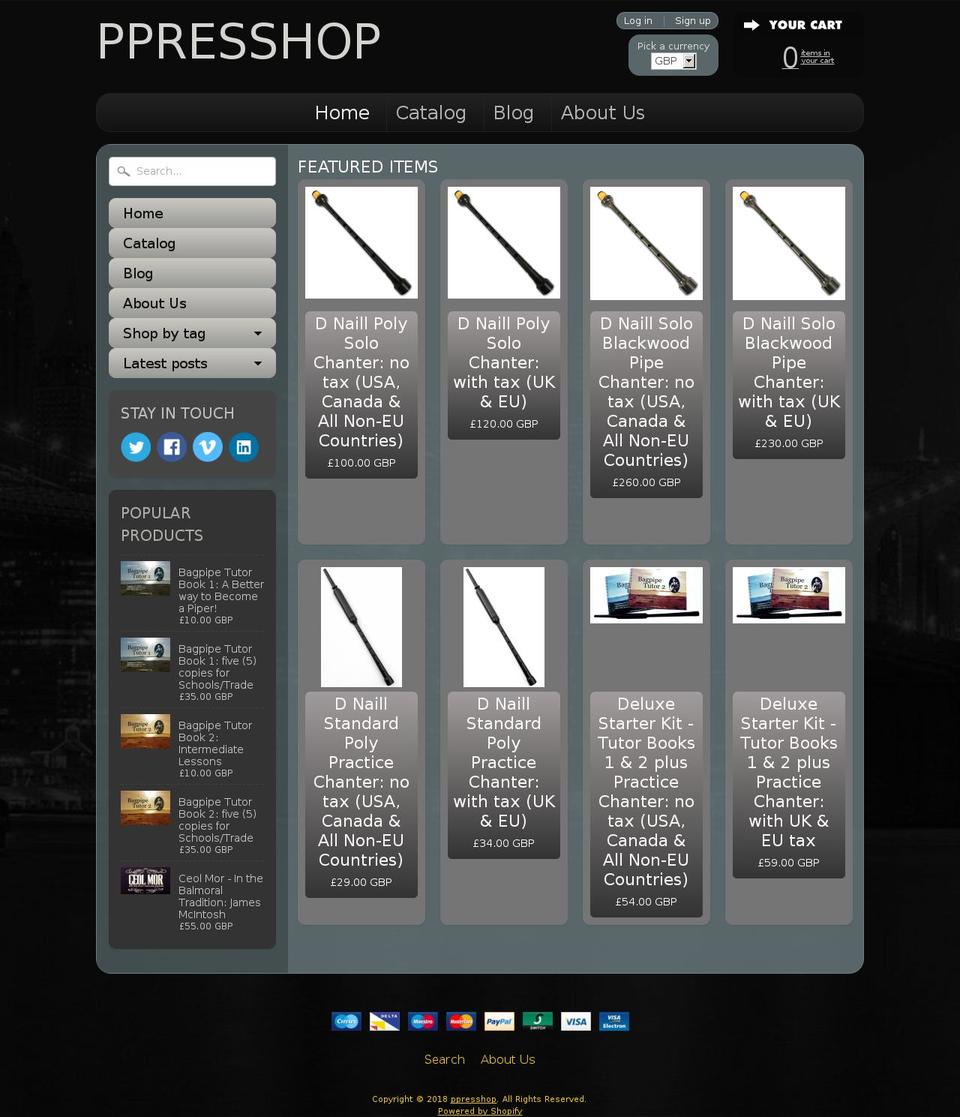Open Blackwood Pipe Chanter no tax image
The height and width of the screenshot is (1117, 960).
pos(646,243)
